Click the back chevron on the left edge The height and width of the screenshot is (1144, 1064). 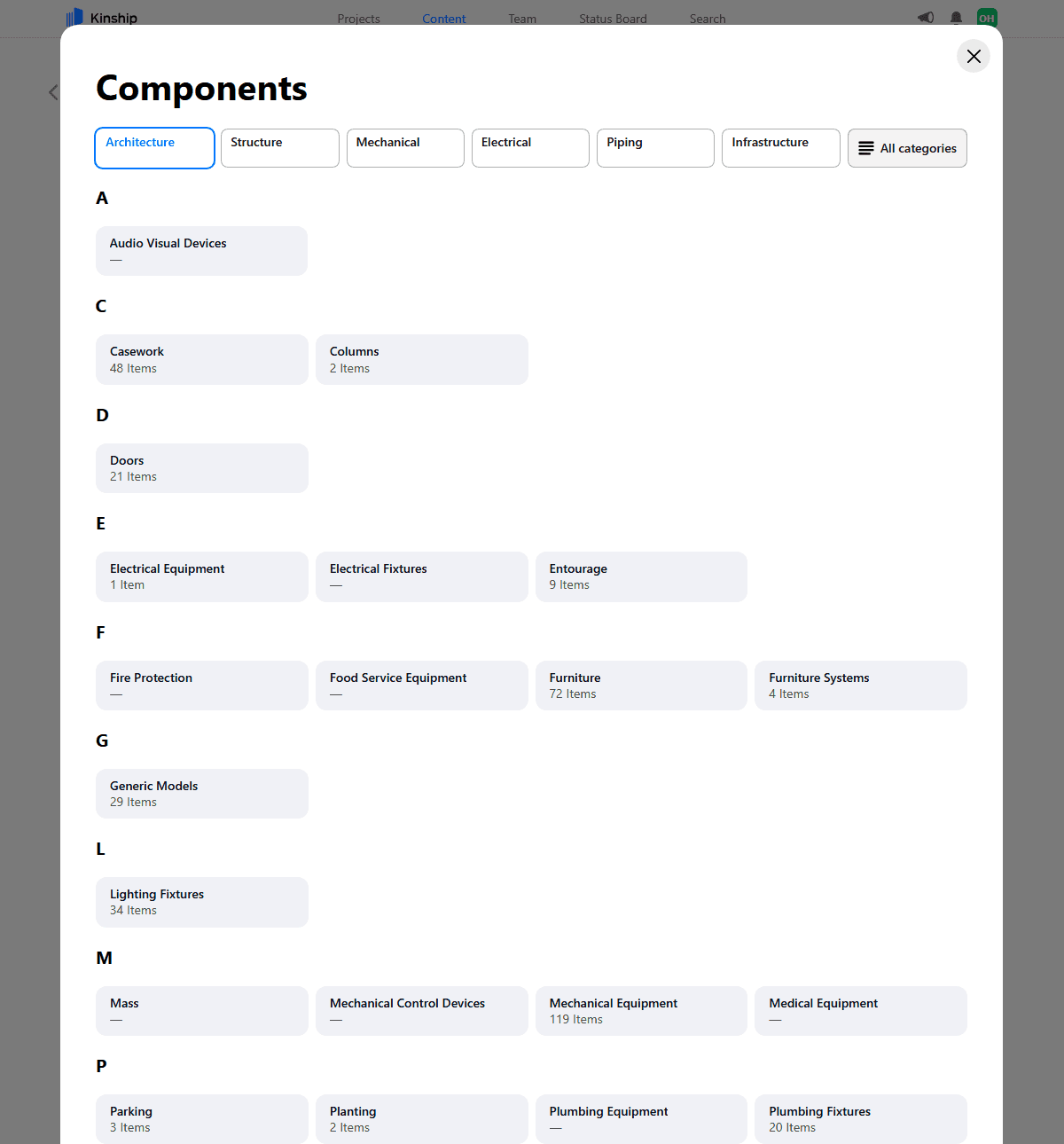(x=52, y=92)
